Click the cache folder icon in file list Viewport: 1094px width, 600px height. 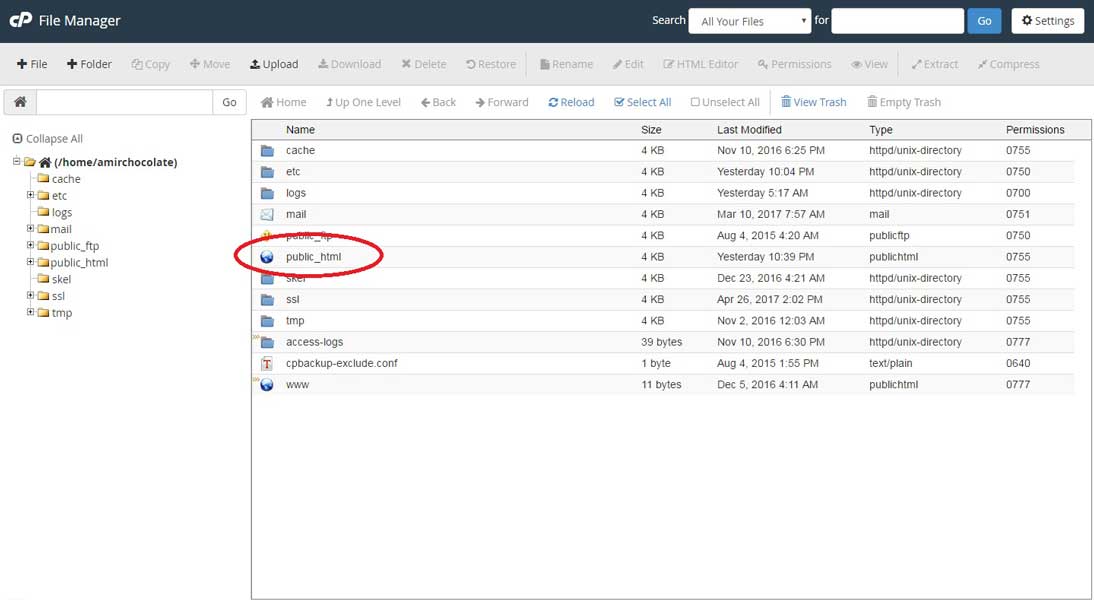click(267, 151)
